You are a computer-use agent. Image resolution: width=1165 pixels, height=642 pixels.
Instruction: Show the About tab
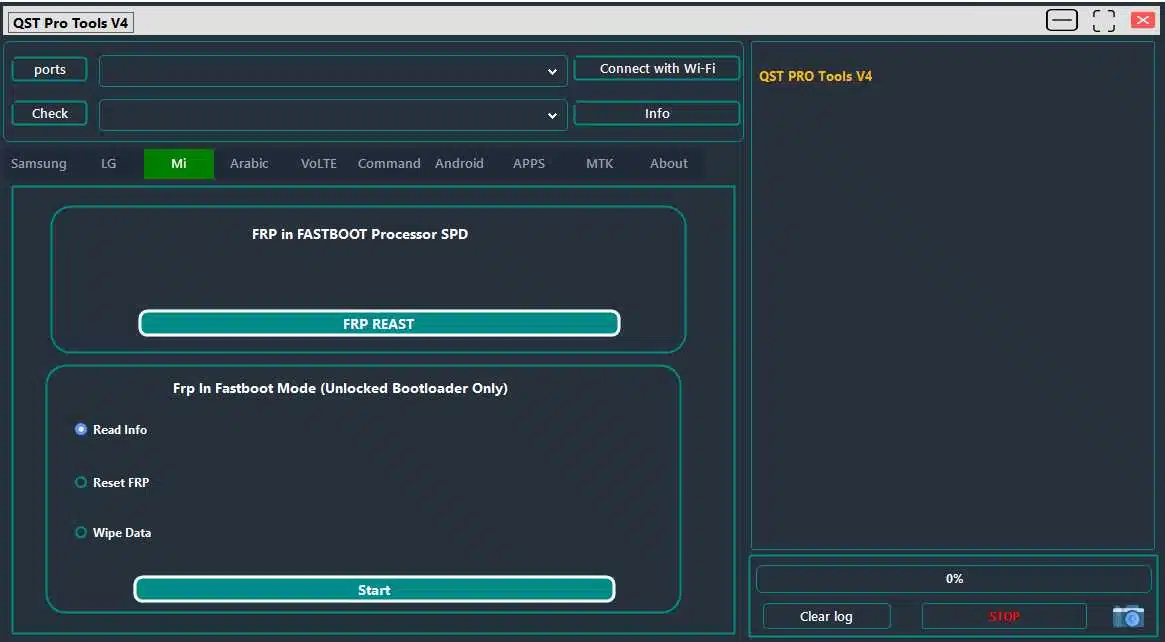pos(669,163)
